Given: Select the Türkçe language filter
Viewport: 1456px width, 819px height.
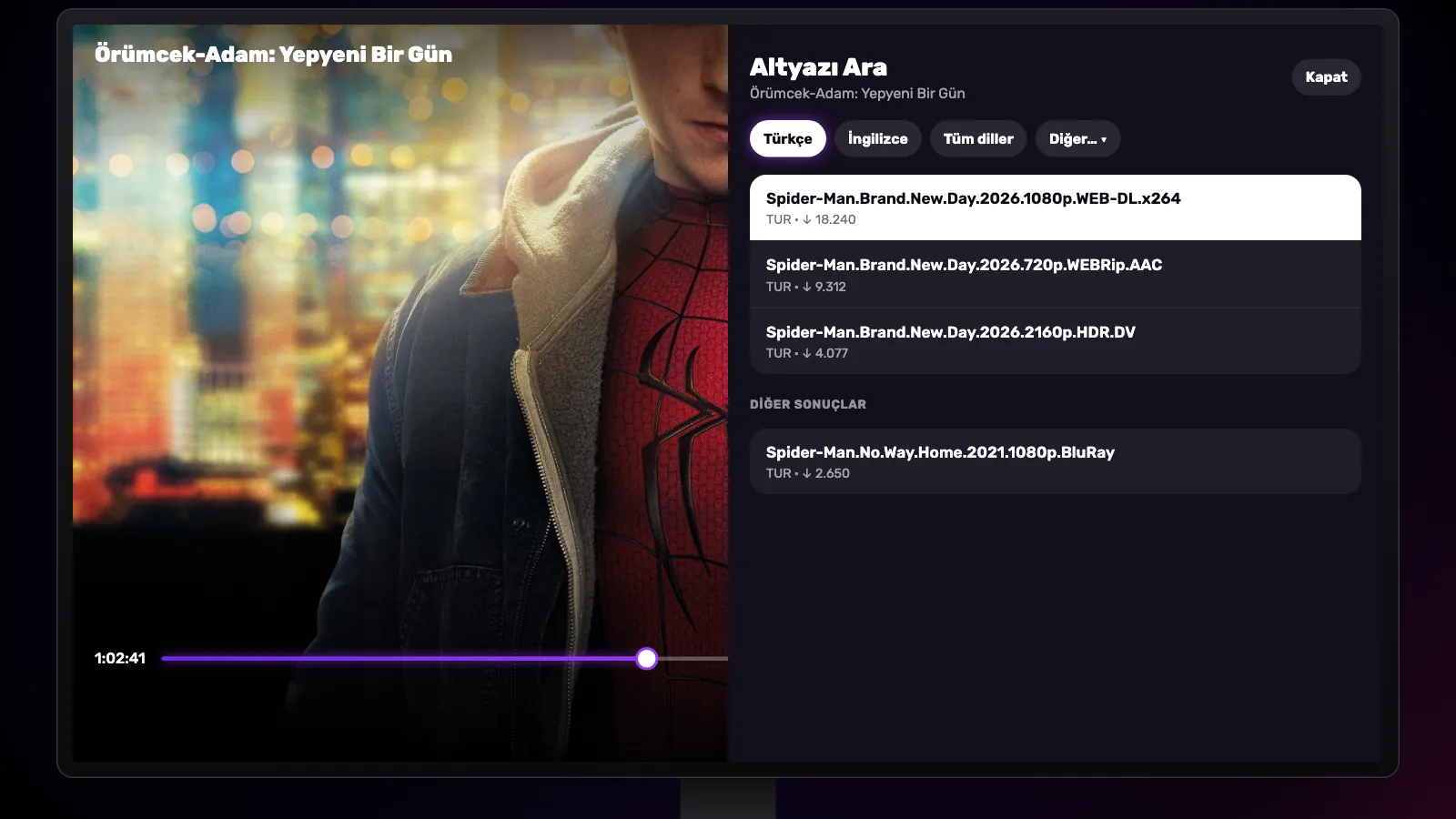Looking at the screenshot, I should click(x=788, y=139).
